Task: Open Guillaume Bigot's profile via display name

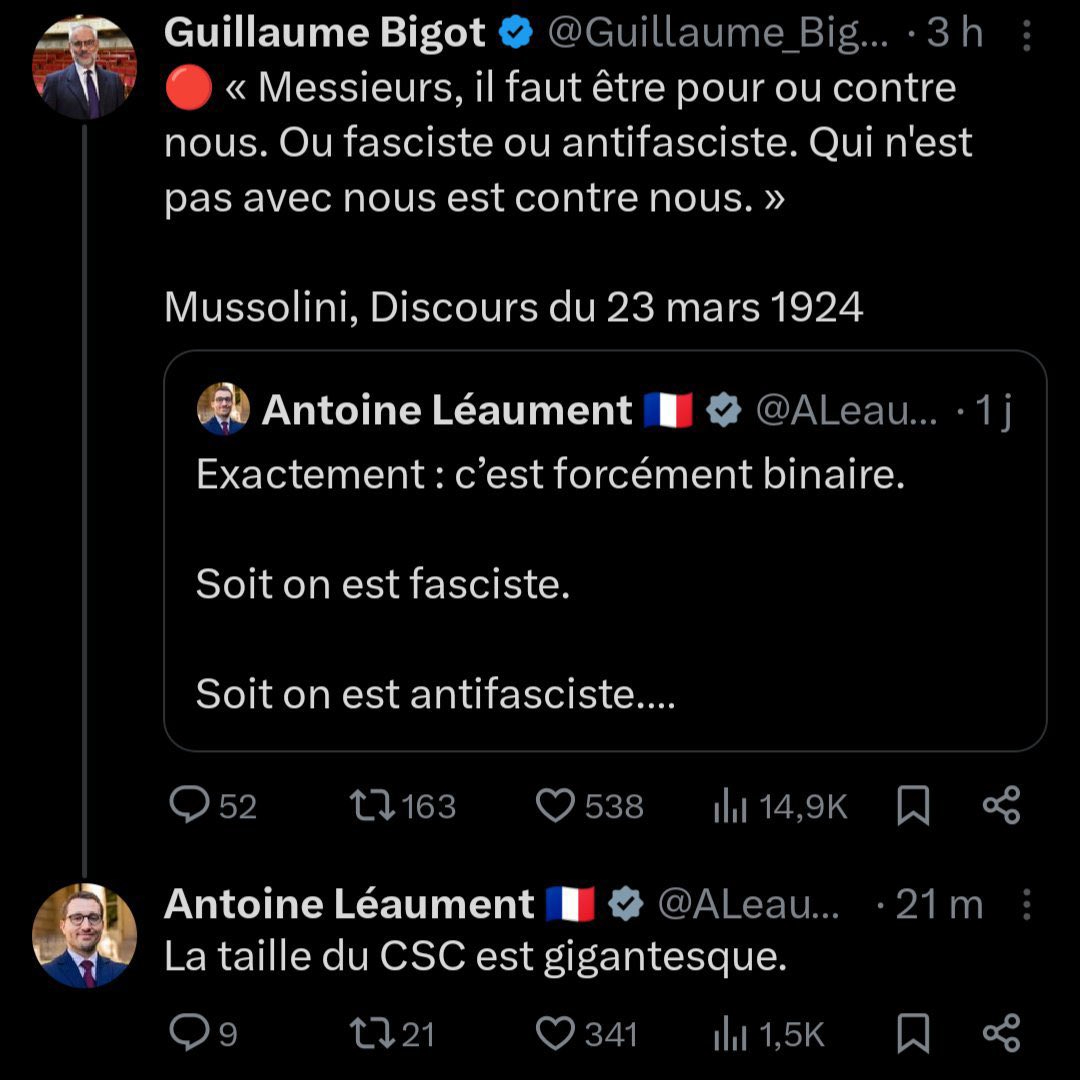Action: (325, 34)
